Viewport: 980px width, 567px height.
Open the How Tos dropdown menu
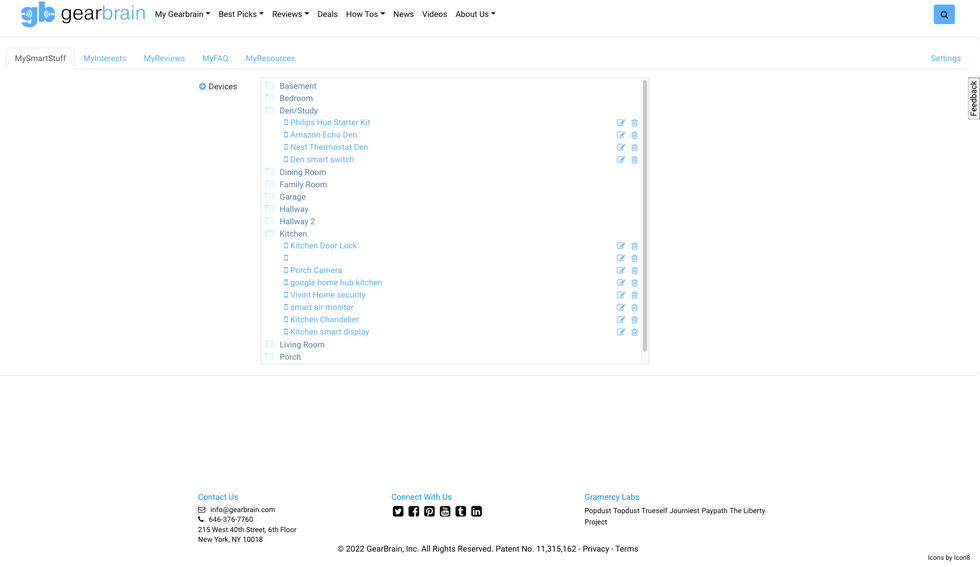click(366, 14)
